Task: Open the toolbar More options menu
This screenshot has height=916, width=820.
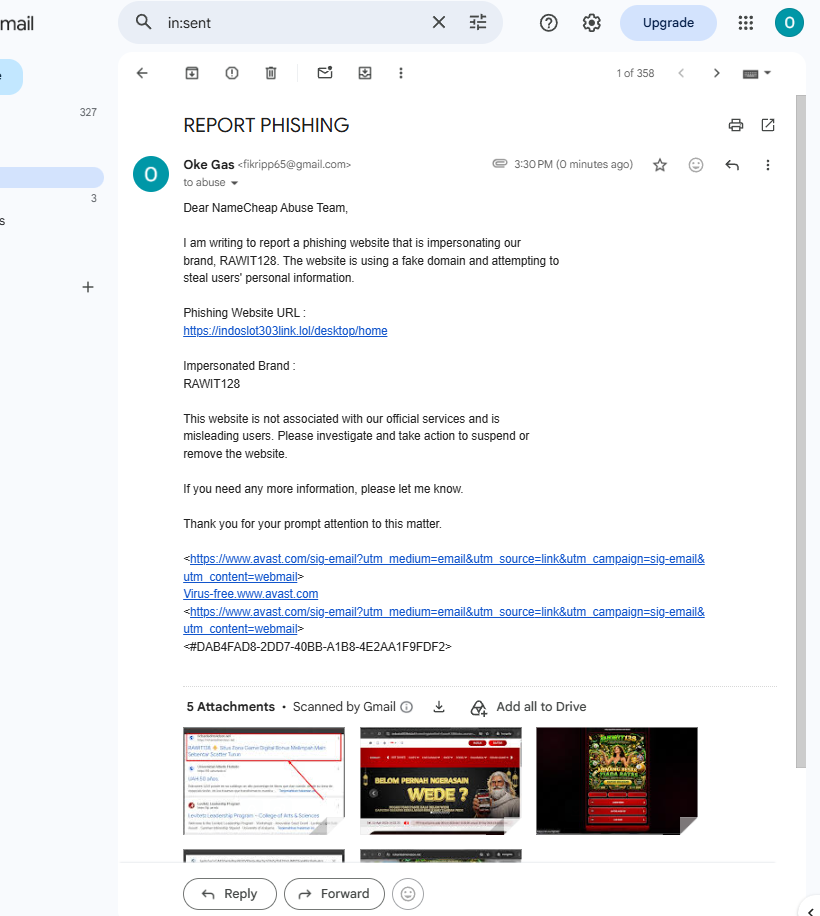Action: [401, 73]
